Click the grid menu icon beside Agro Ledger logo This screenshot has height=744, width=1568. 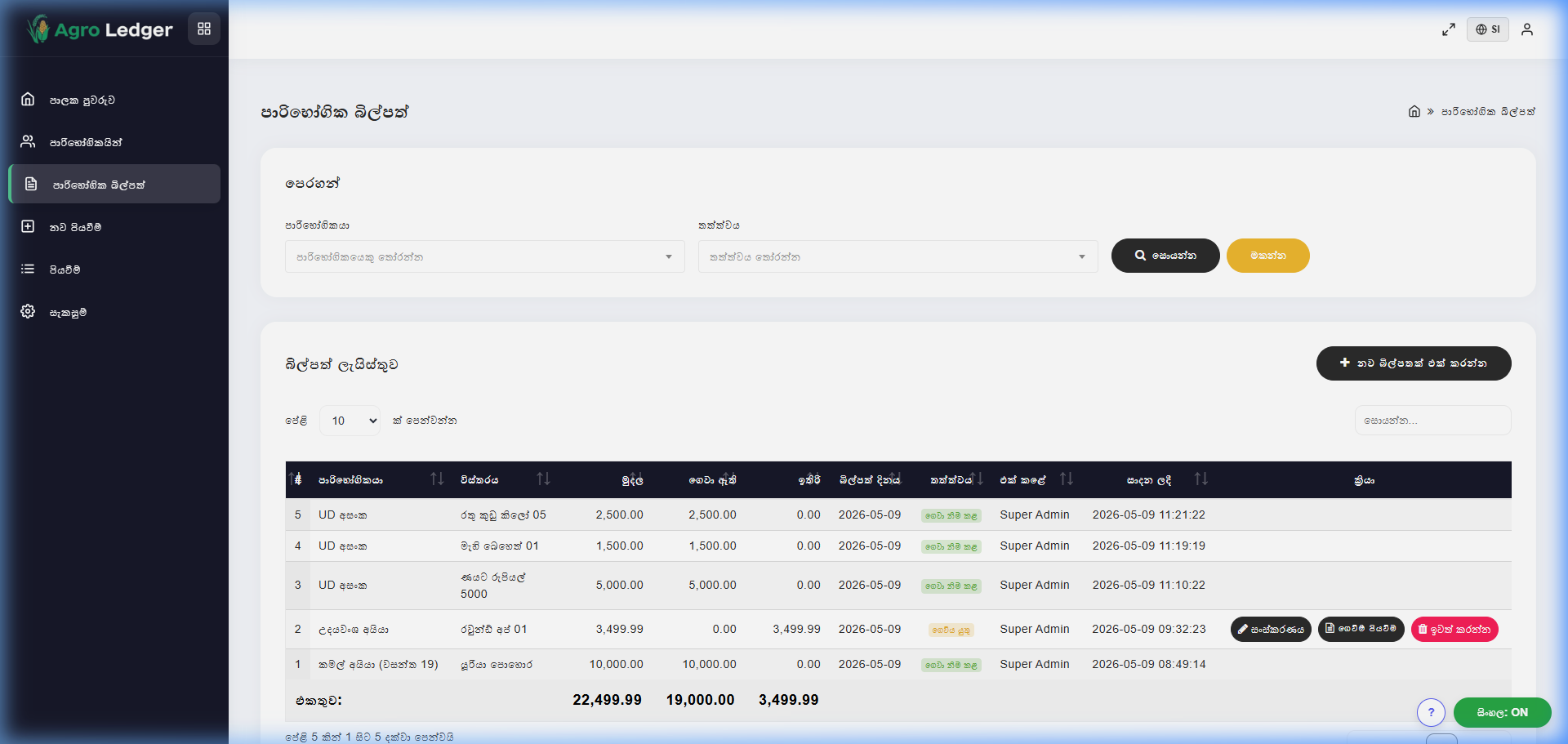point(204,29)
